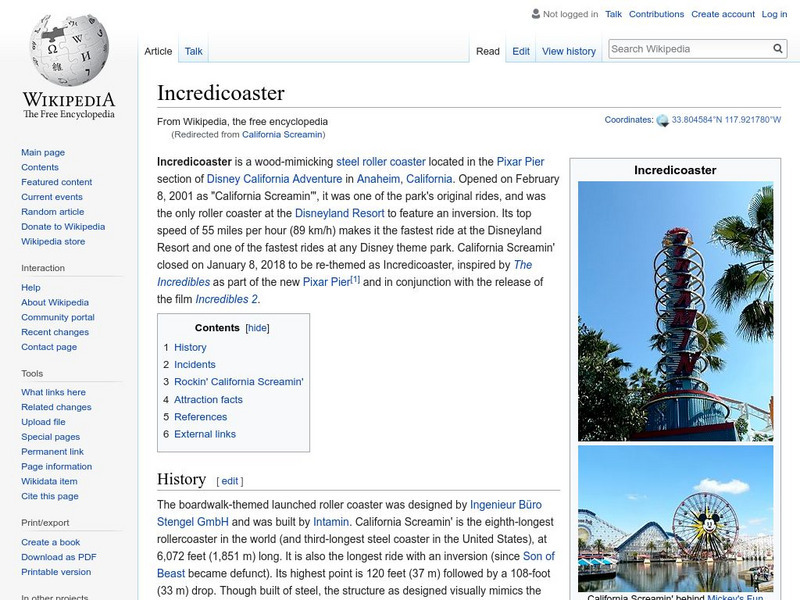Jump to History in contents
This screenshot has width=800, height=600.
(190, 347)
